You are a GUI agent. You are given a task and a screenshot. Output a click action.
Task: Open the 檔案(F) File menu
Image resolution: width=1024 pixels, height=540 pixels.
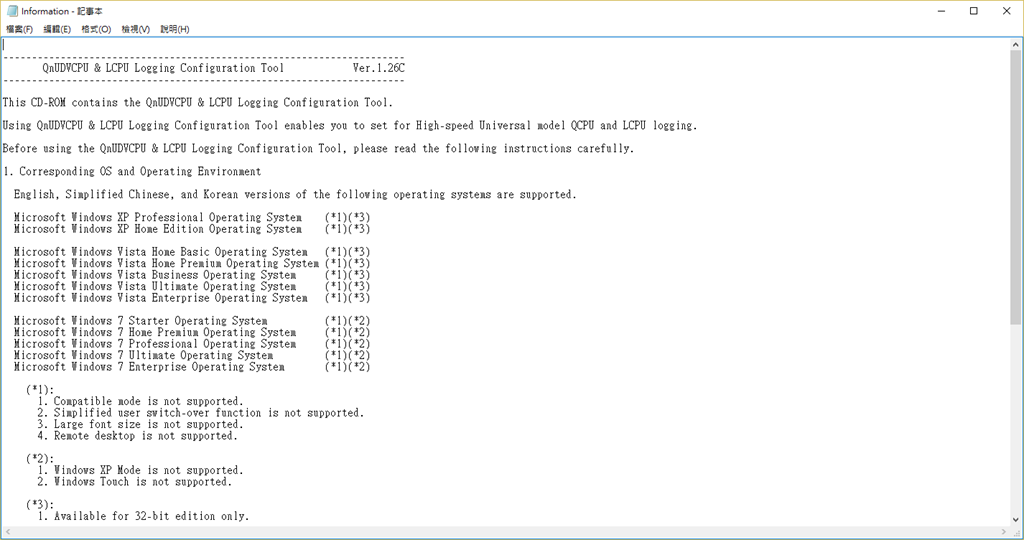click(x=20, y=29)
